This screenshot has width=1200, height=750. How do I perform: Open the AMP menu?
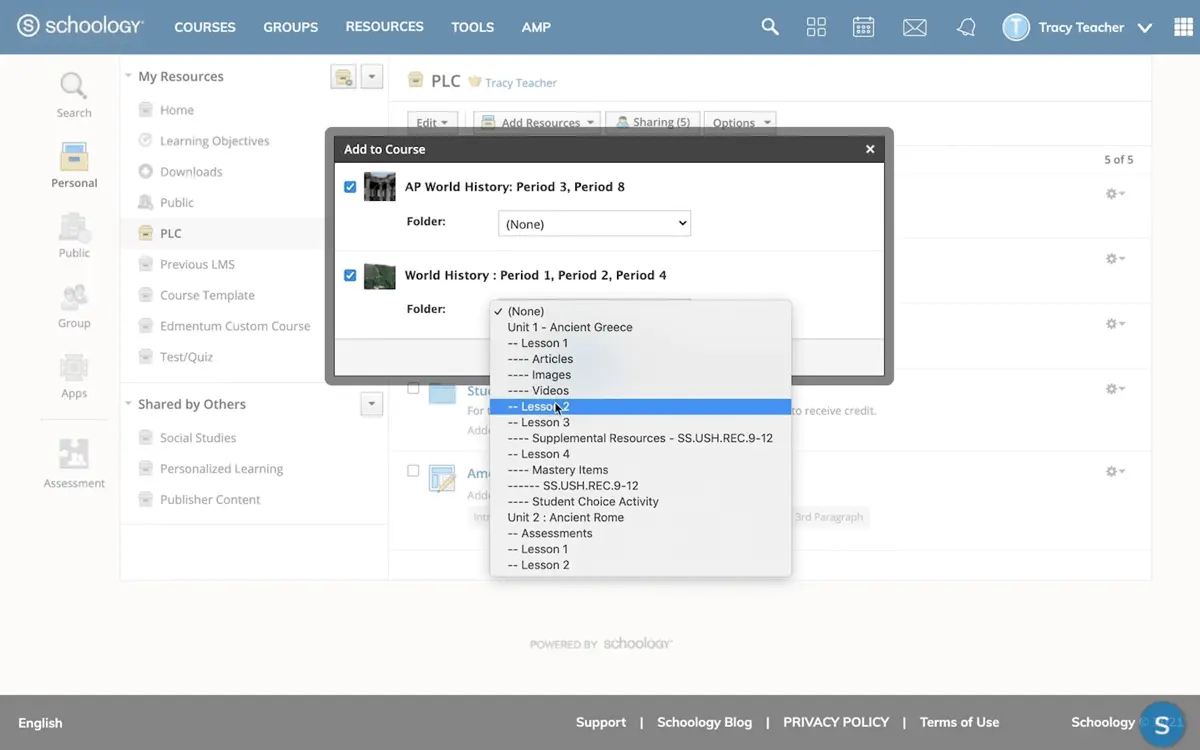(x=536, y=27)
